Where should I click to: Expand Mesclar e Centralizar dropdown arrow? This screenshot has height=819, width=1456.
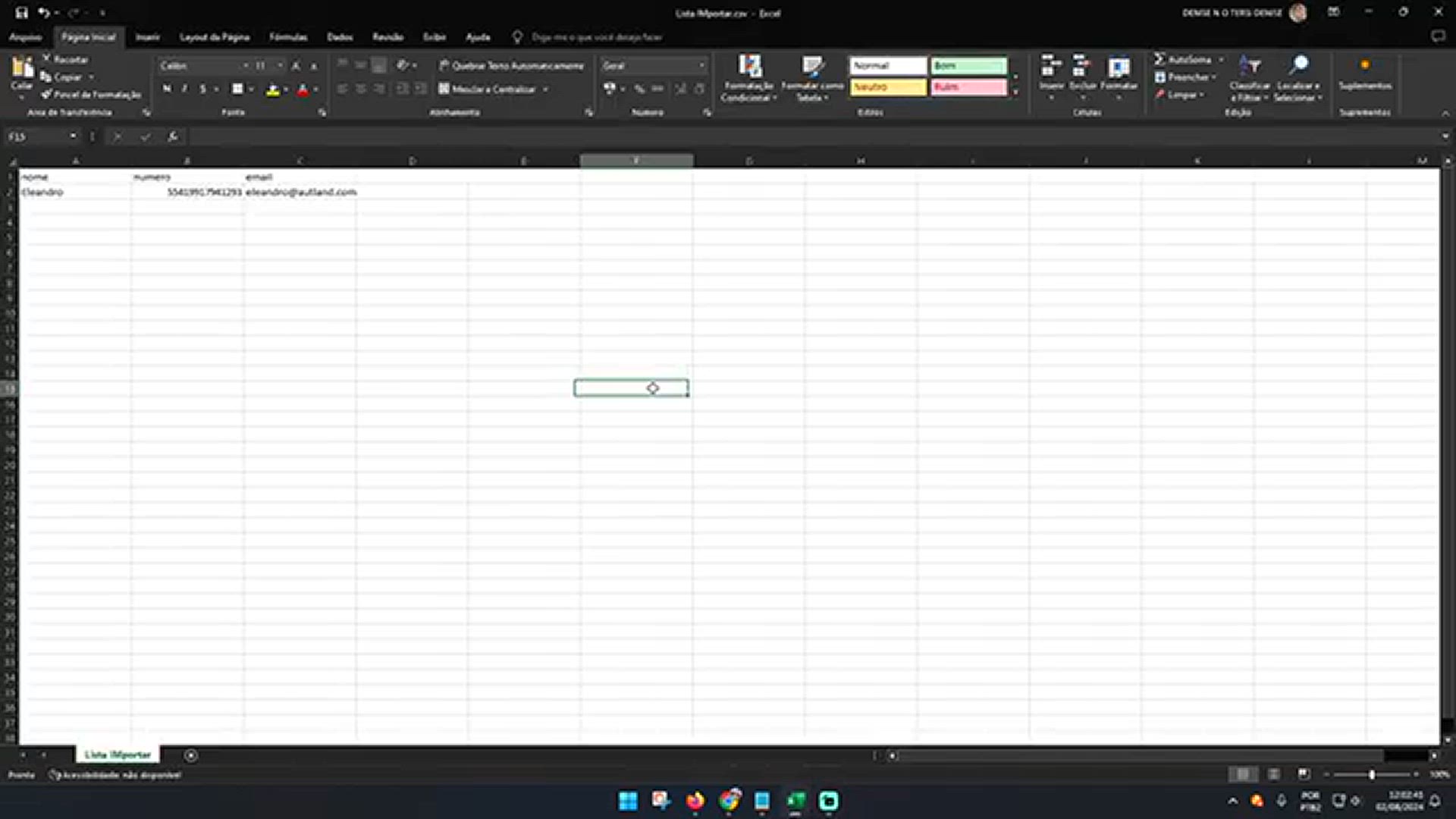(545, 89)
